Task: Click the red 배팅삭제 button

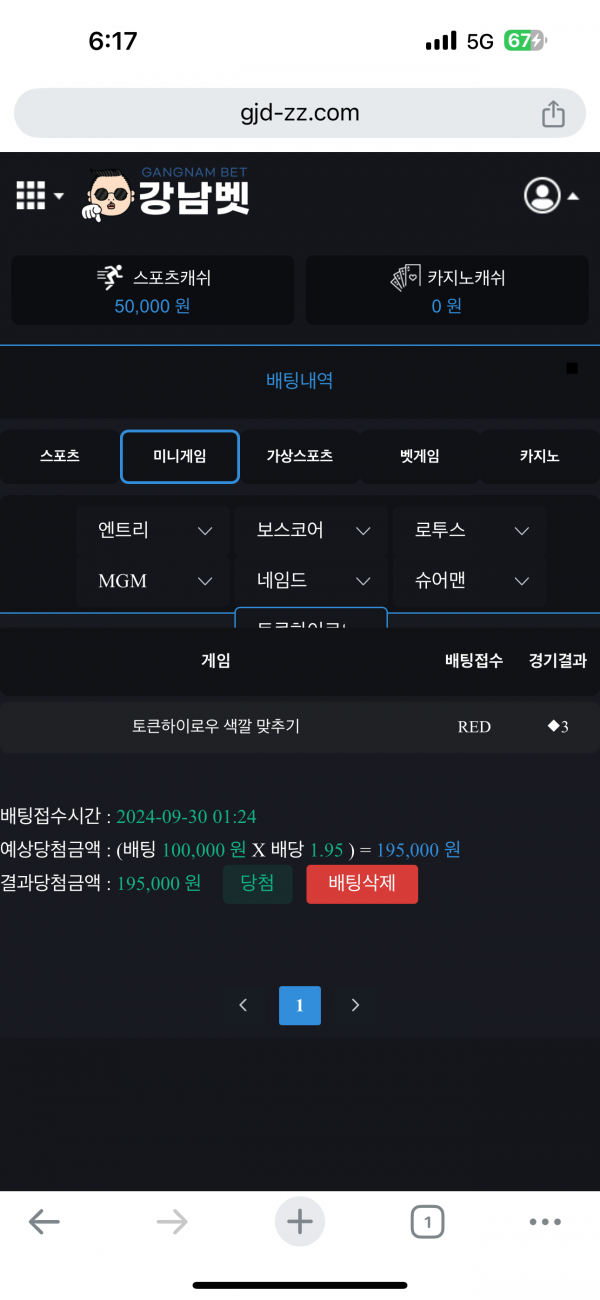Action: (x=361, y=884)
